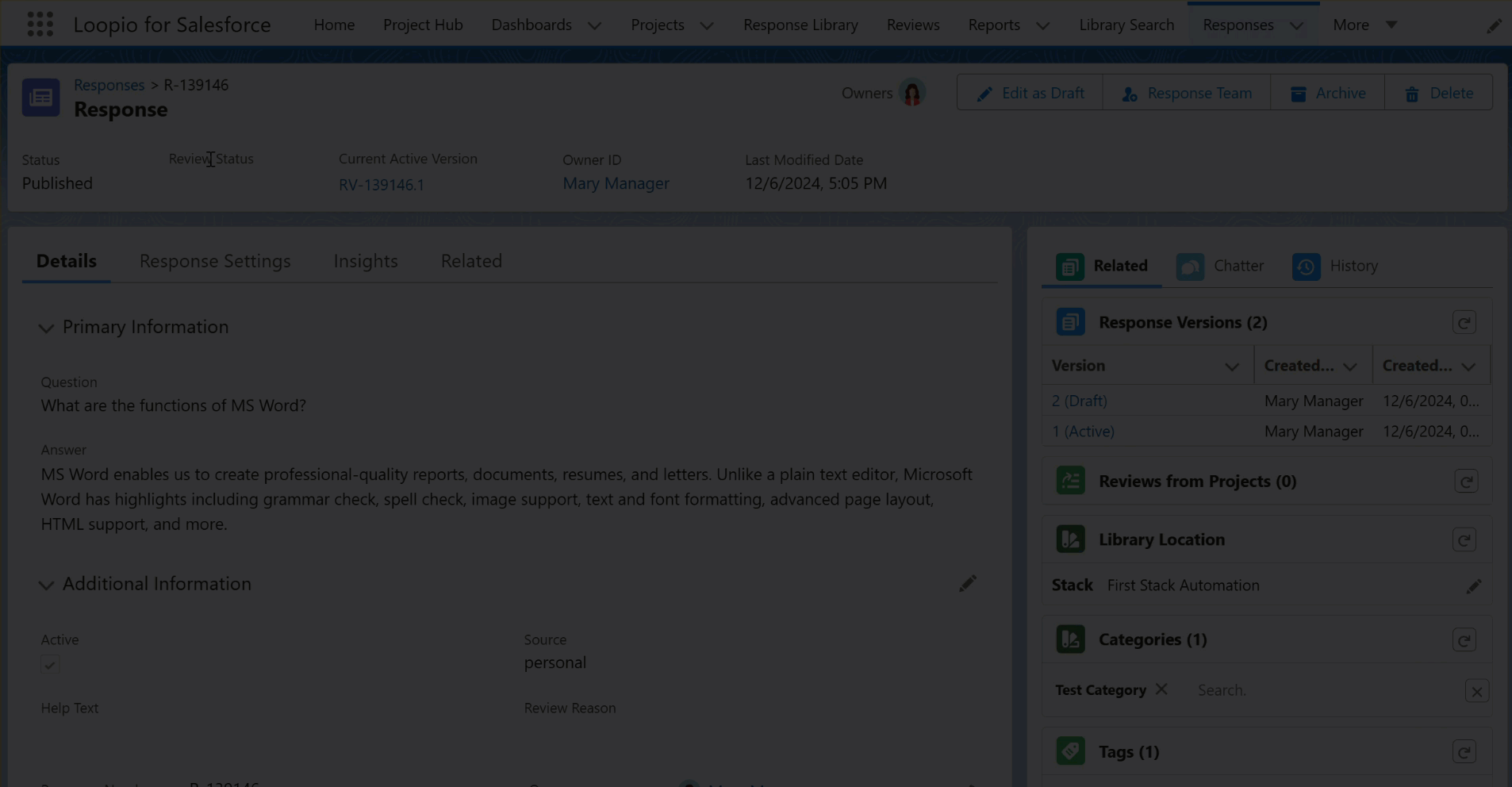Click the Categories panel icon
Viewport: 1512px width, 787px height.
[1070, 639]
